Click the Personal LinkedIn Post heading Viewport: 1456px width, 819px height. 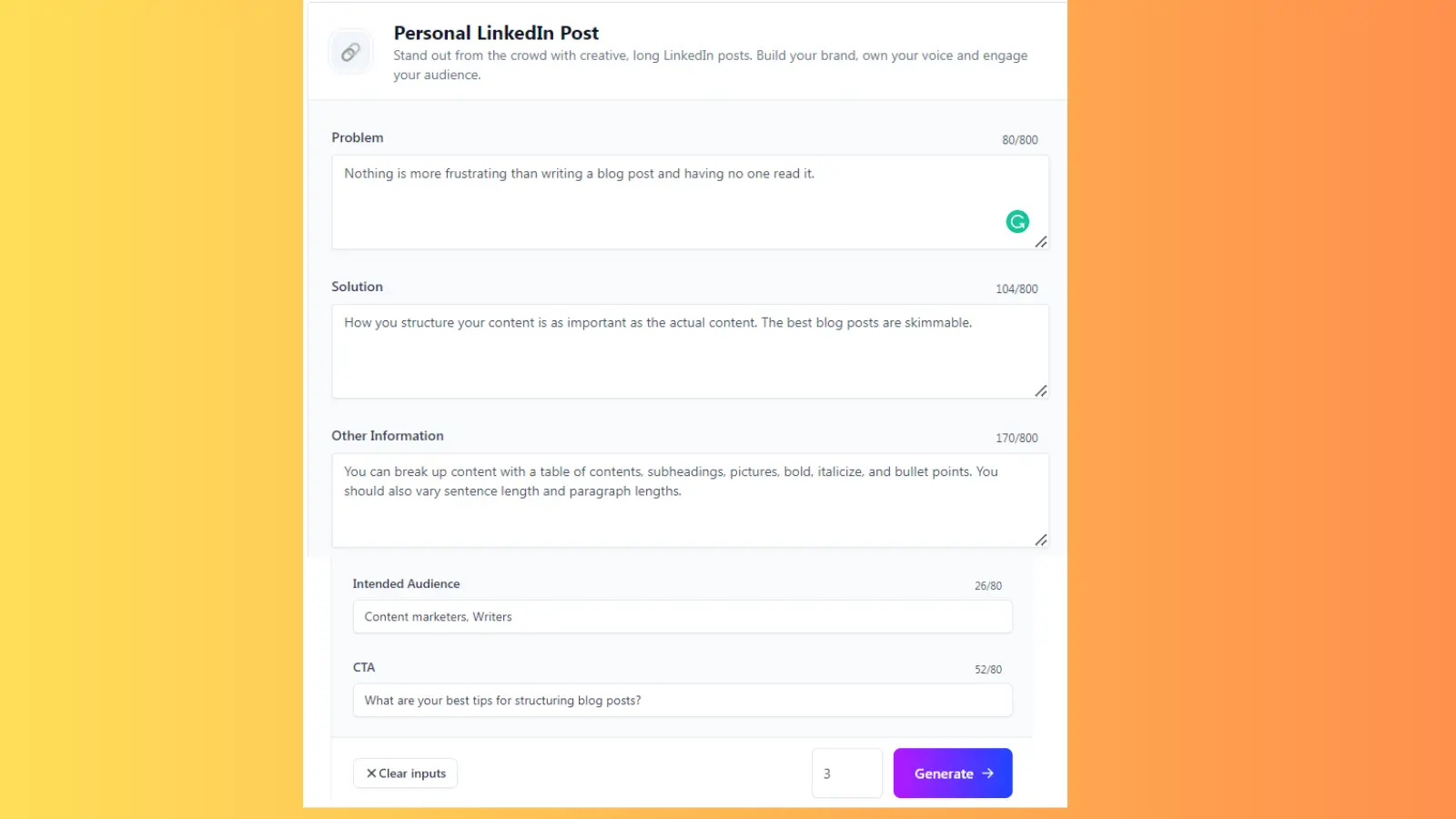tap(496, 33)
